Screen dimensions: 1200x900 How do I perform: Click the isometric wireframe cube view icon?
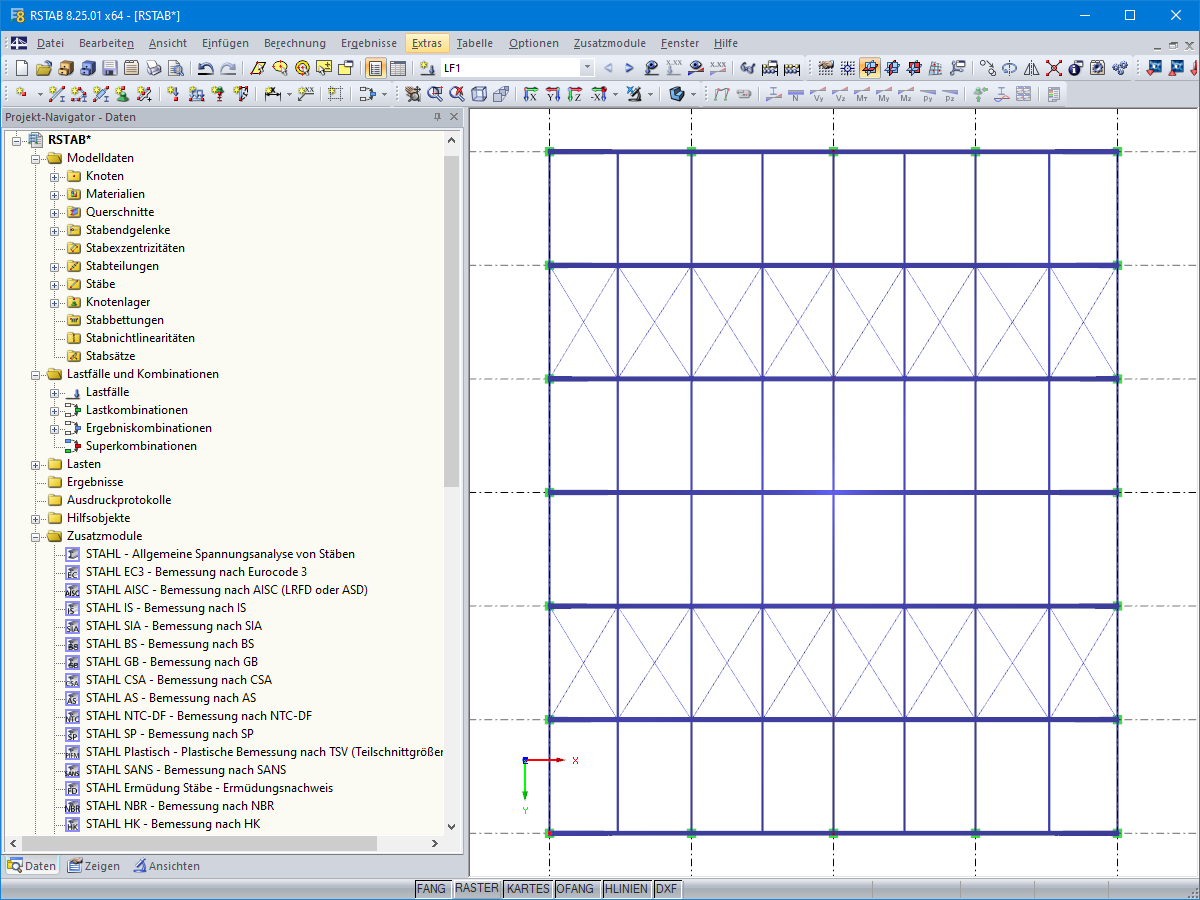tap(479, 94)
